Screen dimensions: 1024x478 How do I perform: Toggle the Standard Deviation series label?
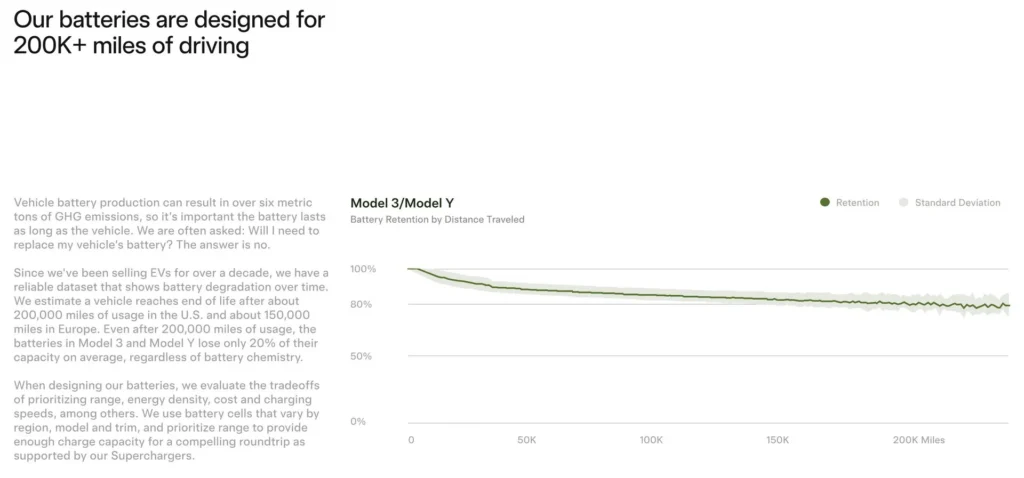coord(957,202)
